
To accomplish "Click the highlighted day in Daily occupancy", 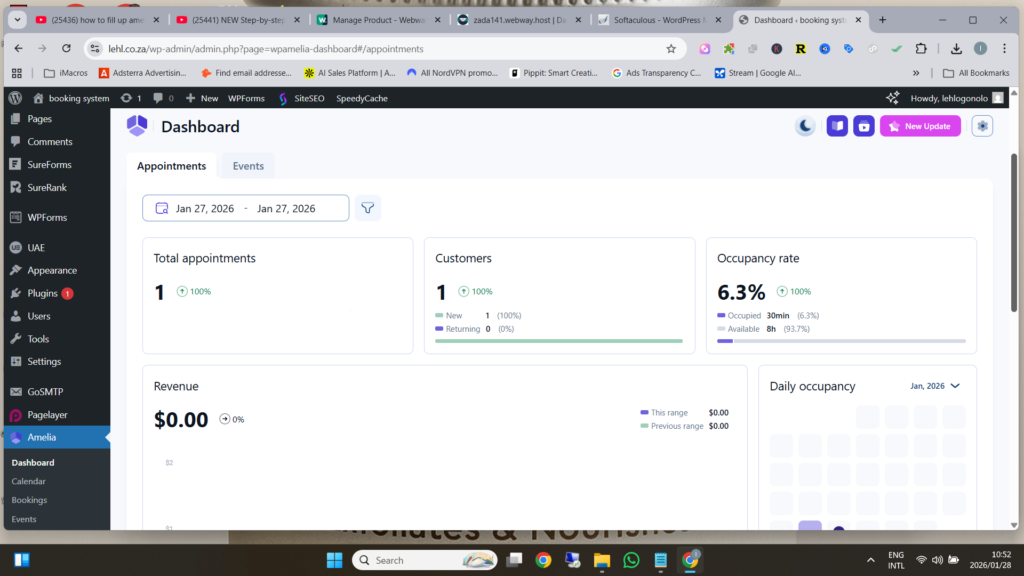I will coord(810,526).
